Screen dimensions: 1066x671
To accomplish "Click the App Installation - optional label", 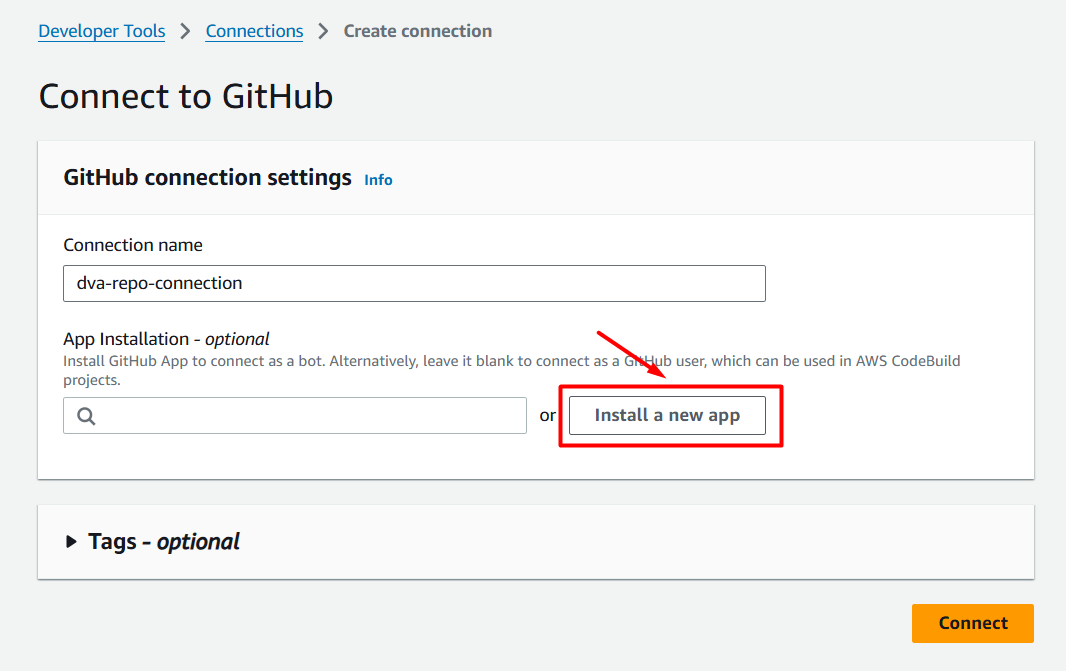I will pos(166,339).
